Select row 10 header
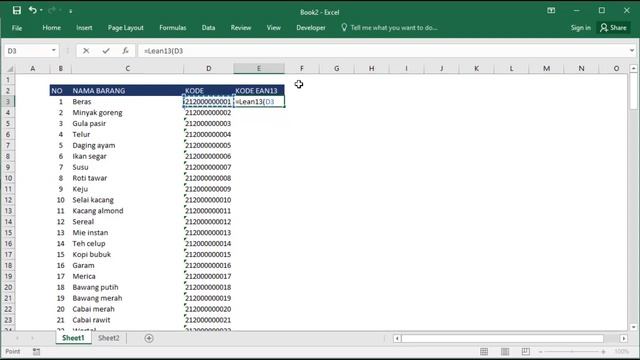The height and width of the screenshot is (360, 640). point(8,178)
